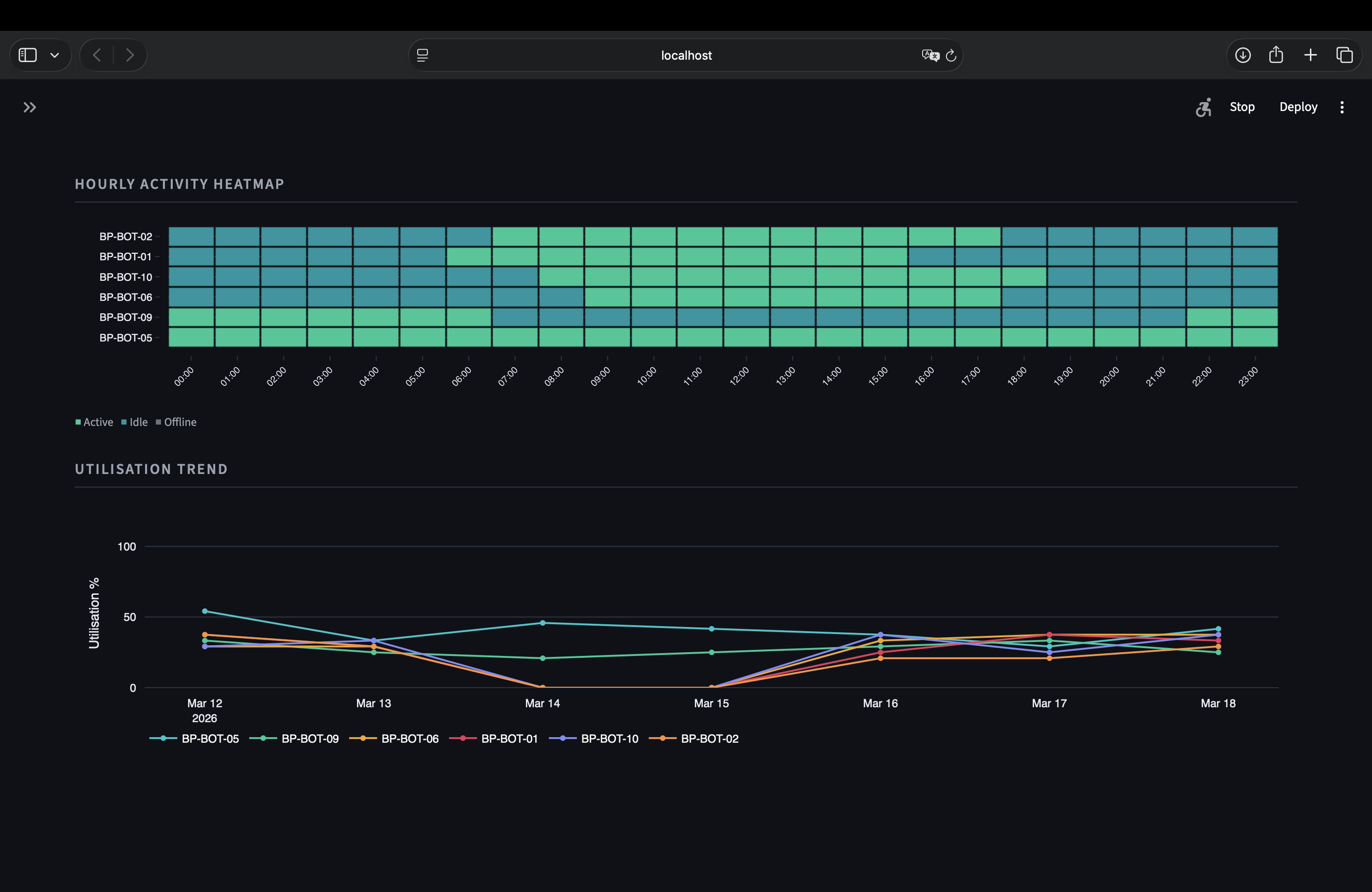Open the downloads icon
Viewport: 1372px width, 892px height.
click(x=1243, y=55)
